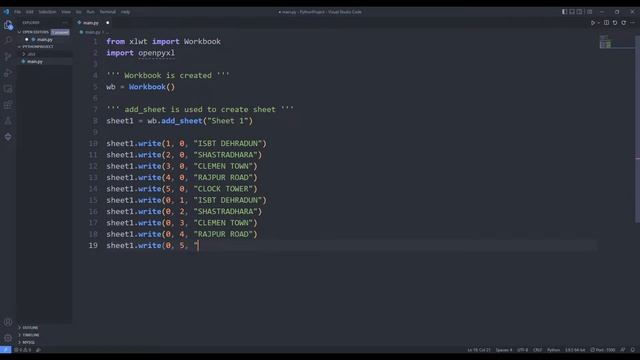640x360 pixels.
Task: Open the Manage gear icon
Action: click(8, 338)
